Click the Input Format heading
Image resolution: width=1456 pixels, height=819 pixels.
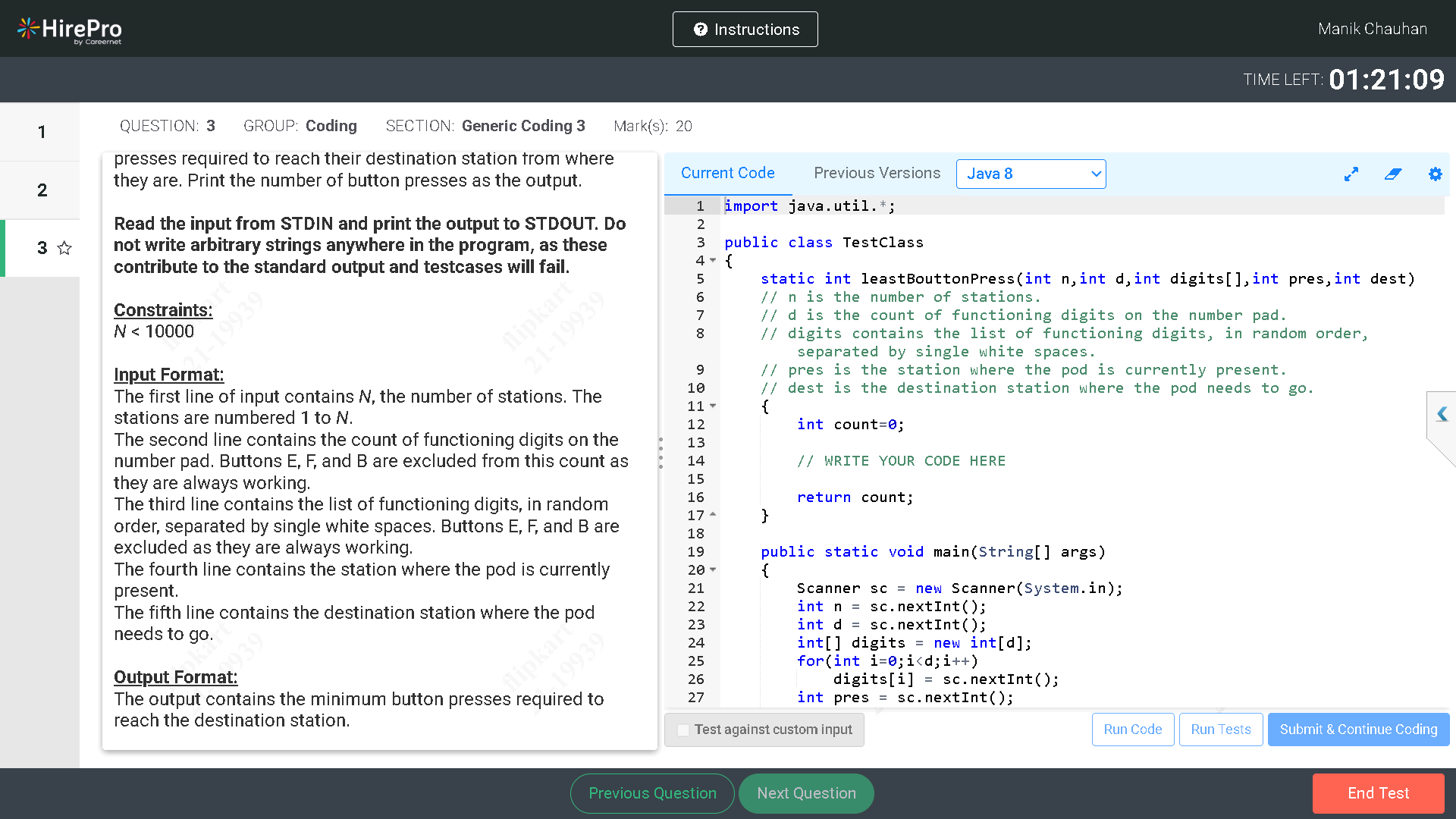coord(168,375)
